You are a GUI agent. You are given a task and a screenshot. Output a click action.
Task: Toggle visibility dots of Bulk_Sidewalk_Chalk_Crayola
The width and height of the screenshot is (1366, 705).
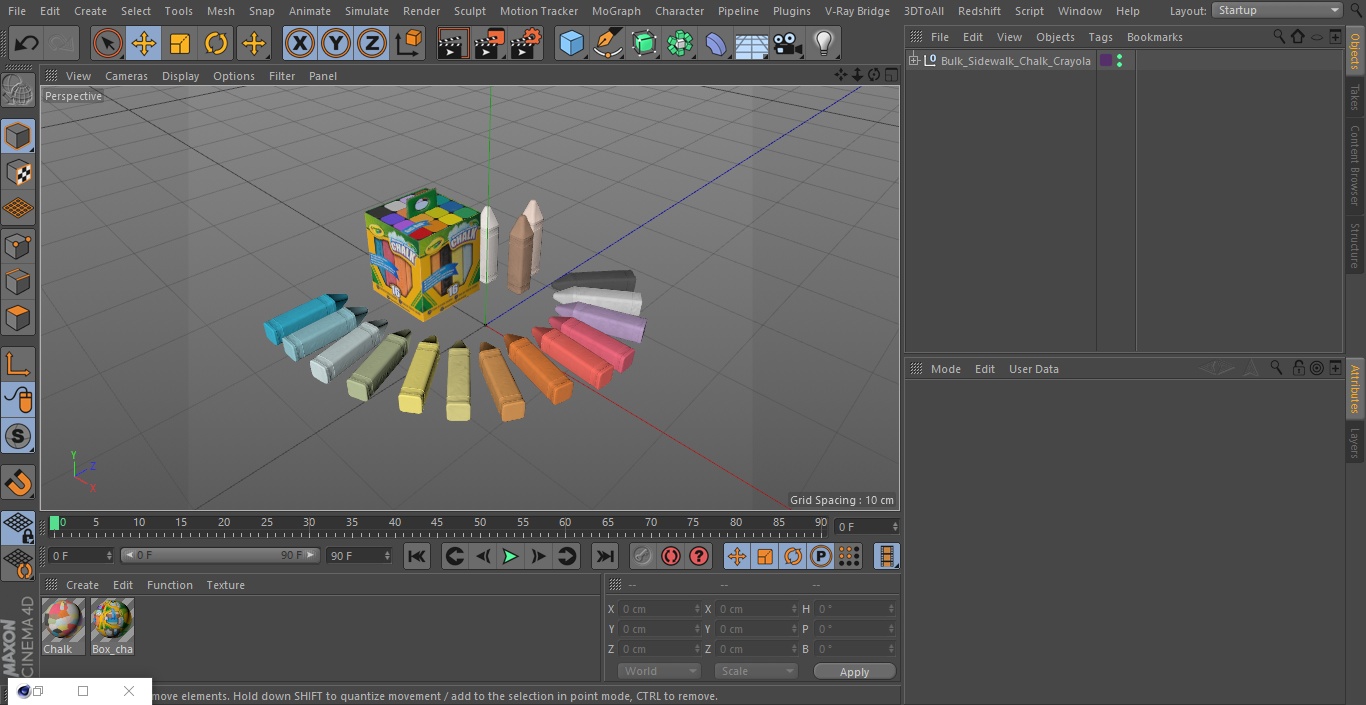(1119, 61)
